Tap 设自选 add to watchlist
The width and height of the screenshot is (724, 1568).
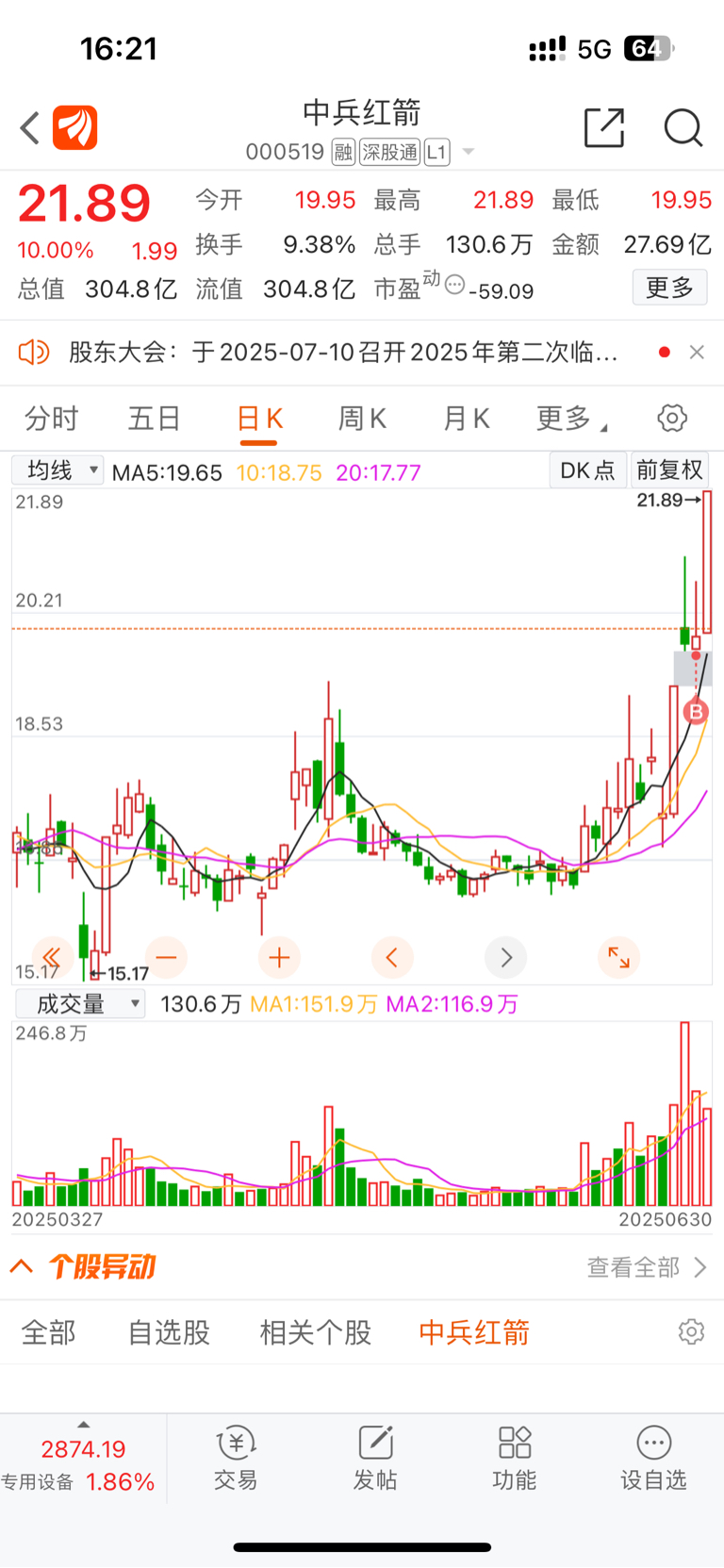pos(653,1458)
